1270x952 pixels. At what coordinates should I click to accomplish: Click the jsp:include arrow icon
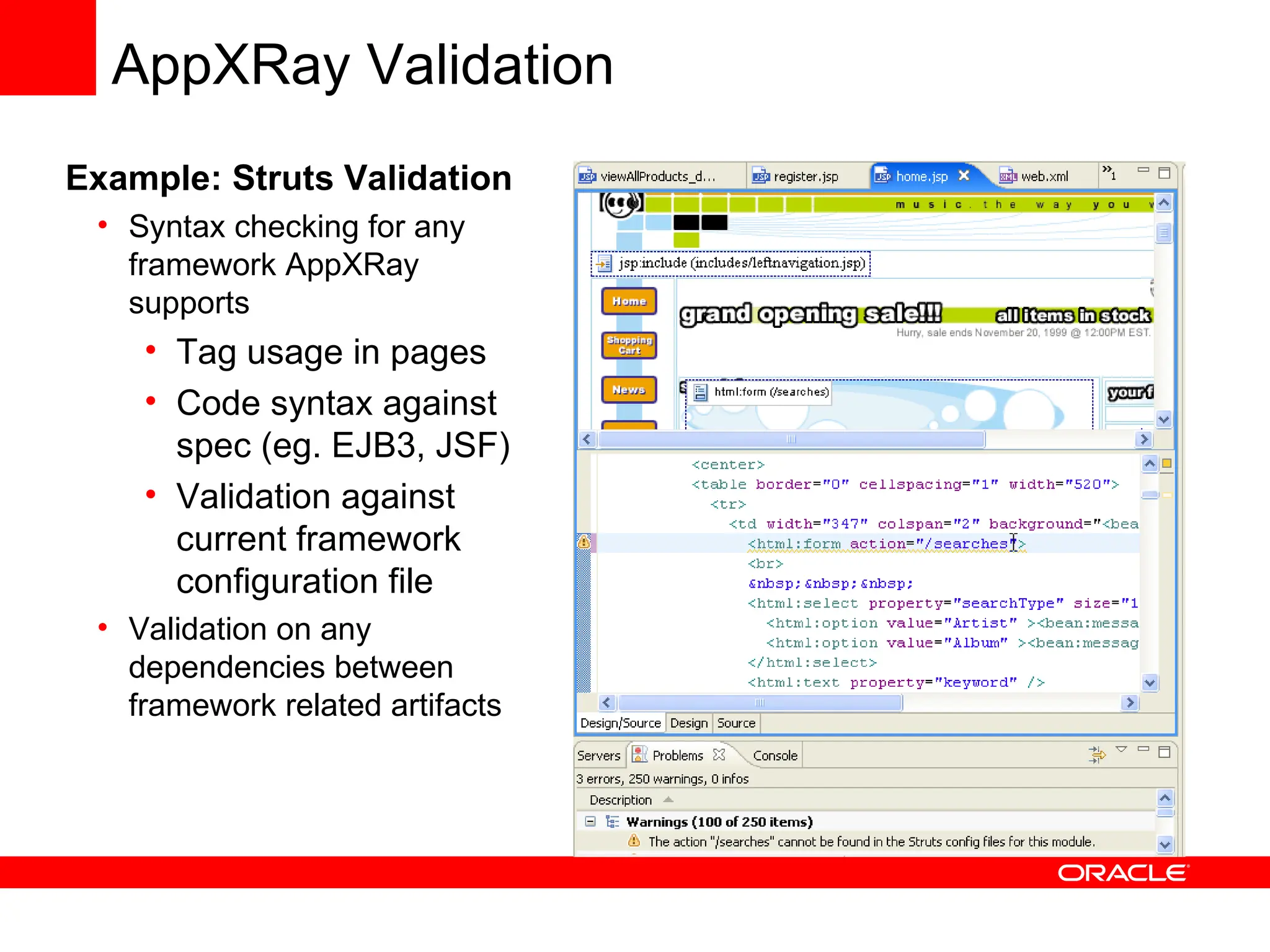604,264
